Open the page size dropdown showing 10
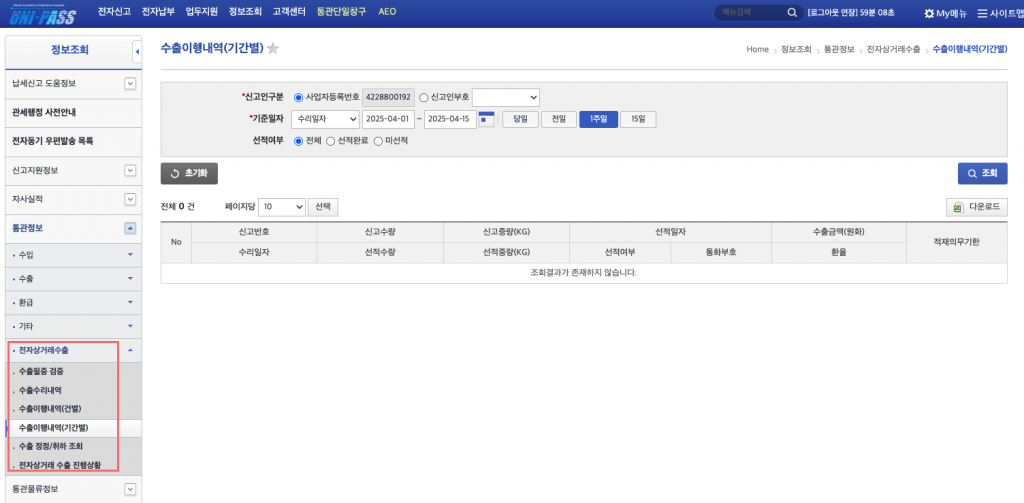The image size is (1024, 503). coord(281,207)
